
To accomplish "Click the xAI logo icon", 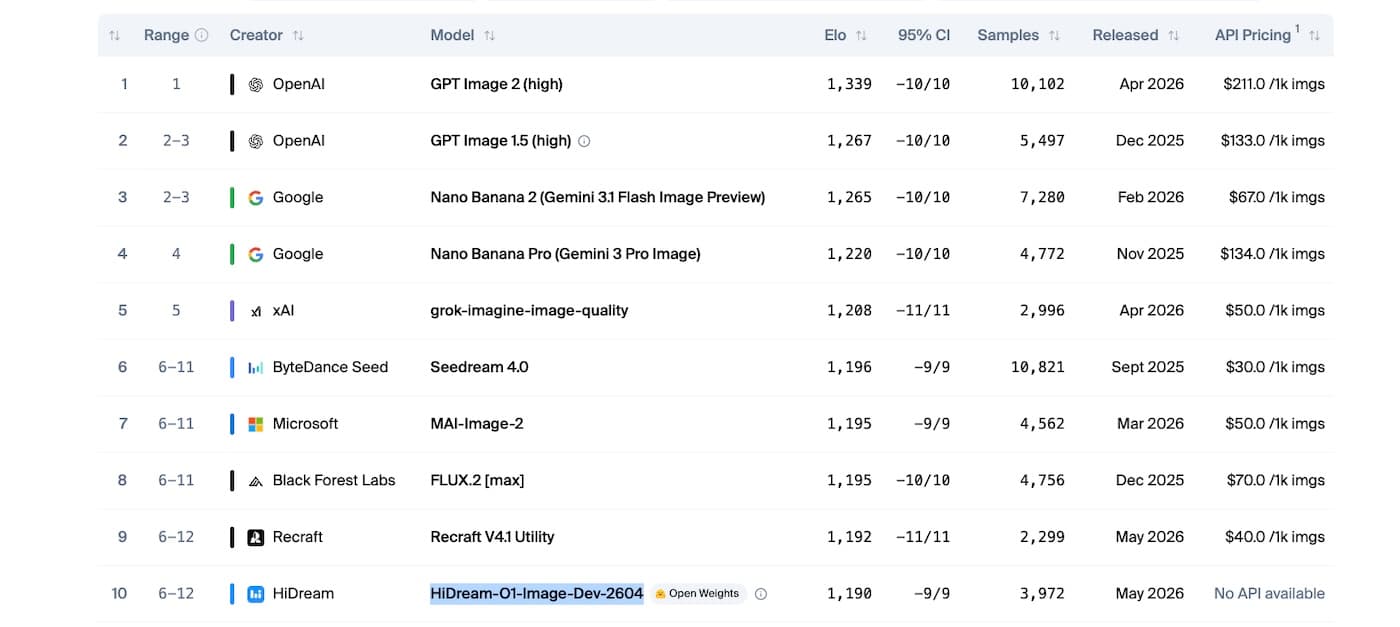I will pyautogui.click(x=256, y=311).
